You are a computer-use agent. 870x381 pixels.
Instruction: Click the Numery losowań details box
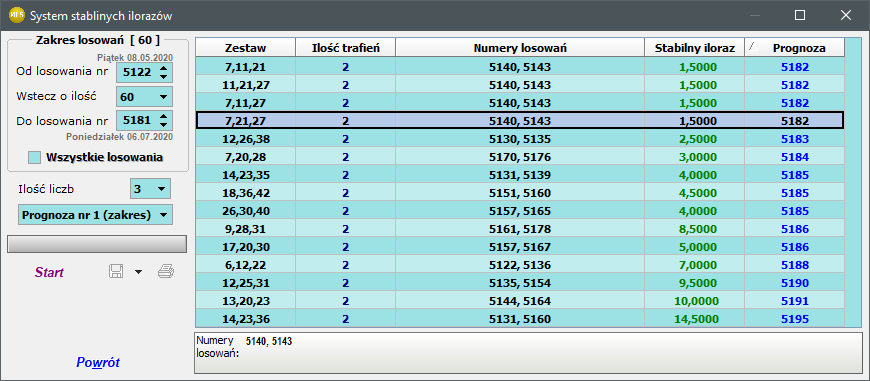528,353
